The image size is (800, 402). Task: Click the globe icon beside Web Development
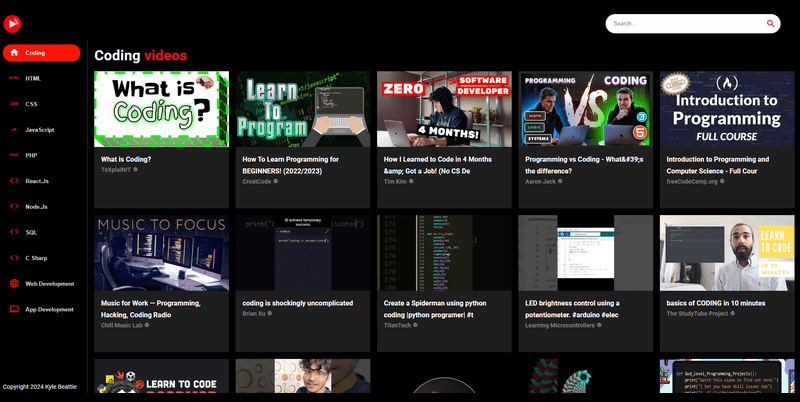[x=14, y=284]
